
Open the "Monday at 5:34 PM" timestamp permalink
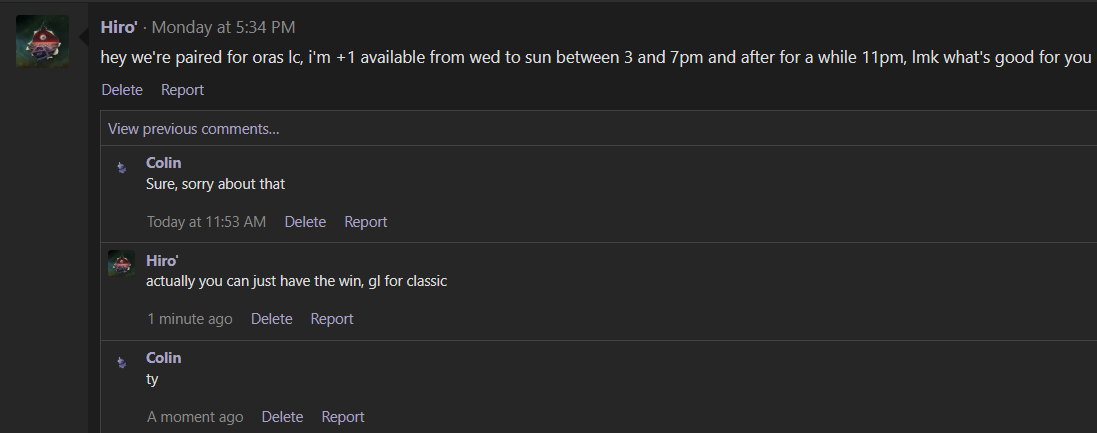pyautogui.click(x=223, y=27)
